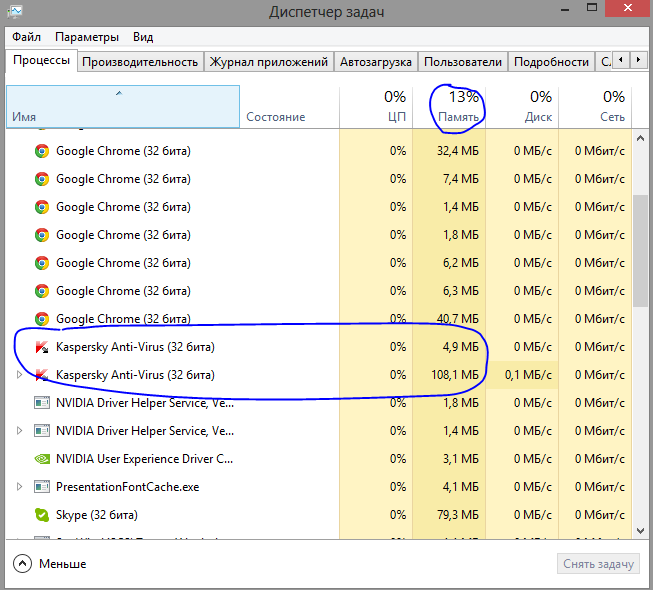Click Chrome icon in the 6,3 МБ row
Image resolution: width=653 pixels, height=590 pixels.
(42, 291)
